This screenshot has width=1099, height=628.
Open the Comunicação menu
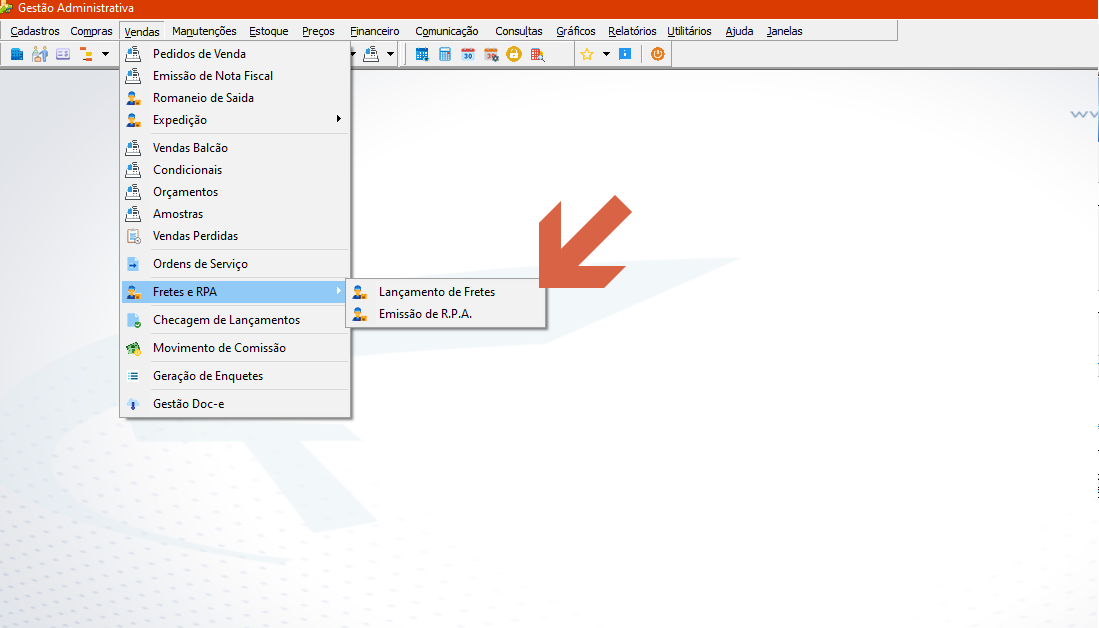[446, 31]
